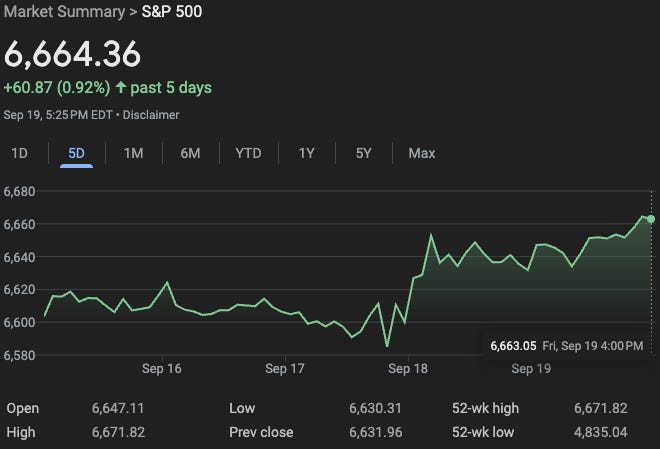The height and width of the screenshot is (449, 660).
Task: Select the 5D range tab
Action: click(76, 153)
